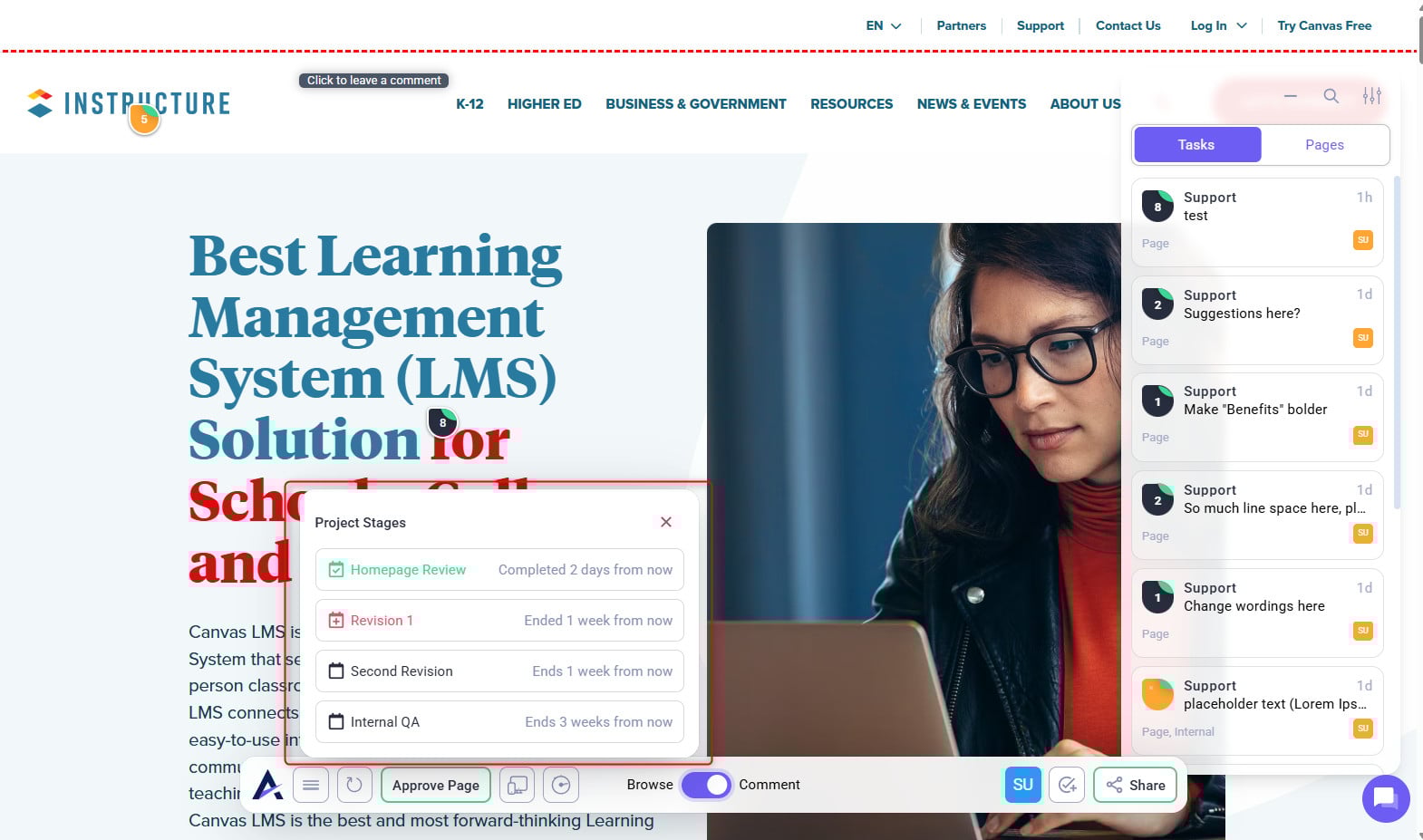The width and height of the screenshot is (1423, 840).
Task: Select the Second Revision stage
Action: (x=499, y=671)
